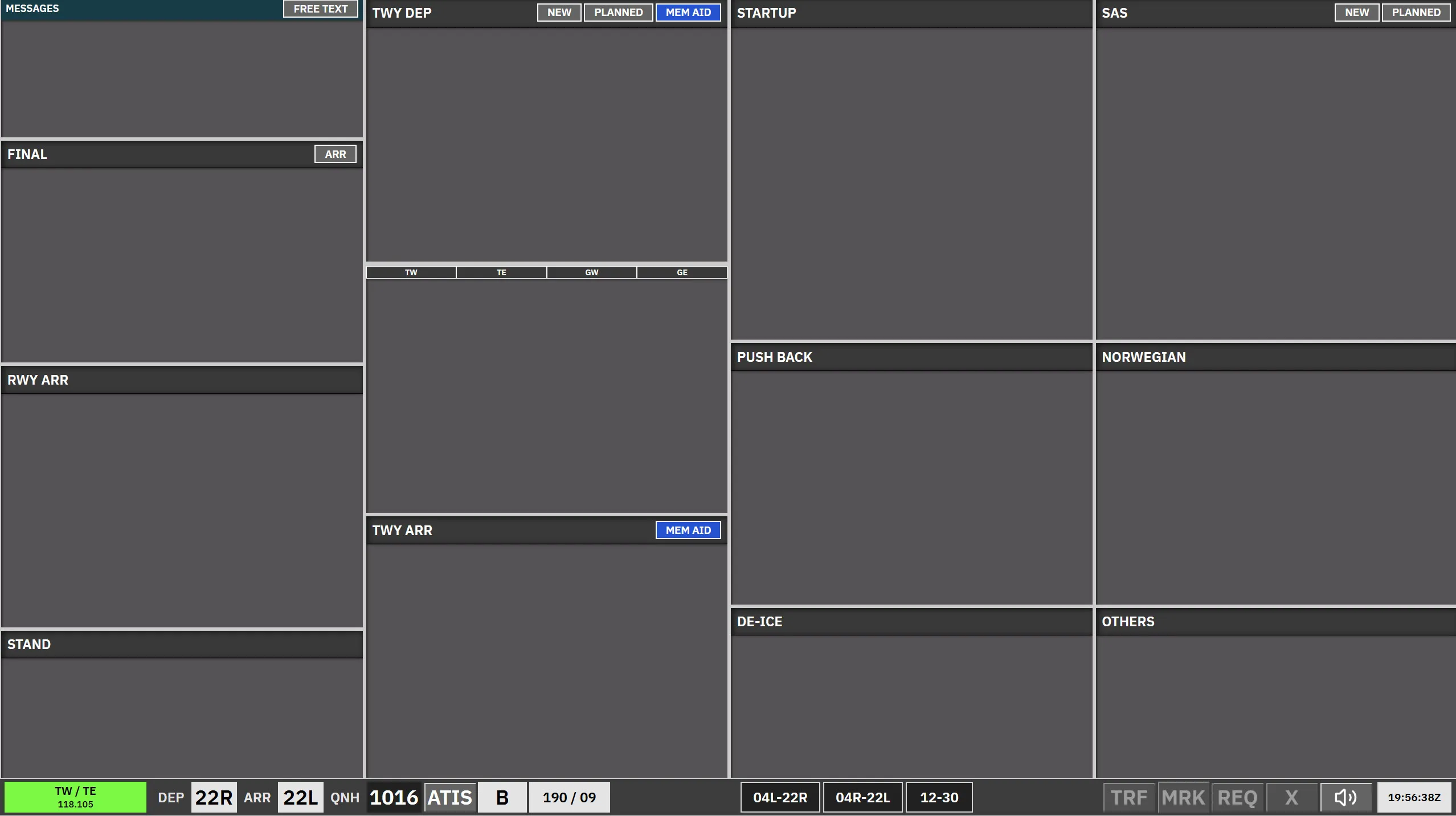Click the PUSH BACK panel header
Screen dimensions: 1456x816
(911, 357)
